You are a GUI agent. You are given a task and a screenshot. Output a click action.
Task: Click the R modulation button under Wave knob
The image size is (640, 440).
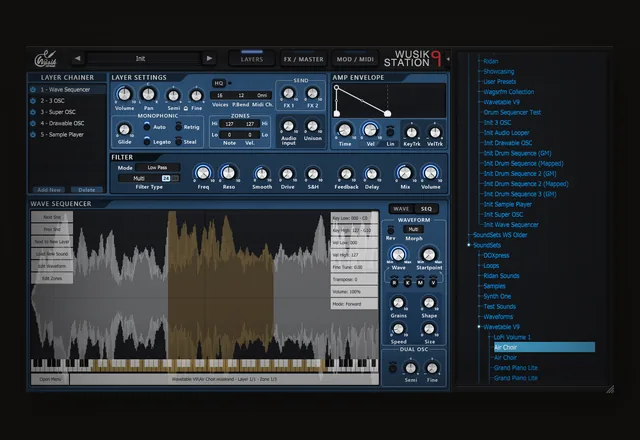click(394, 282)
